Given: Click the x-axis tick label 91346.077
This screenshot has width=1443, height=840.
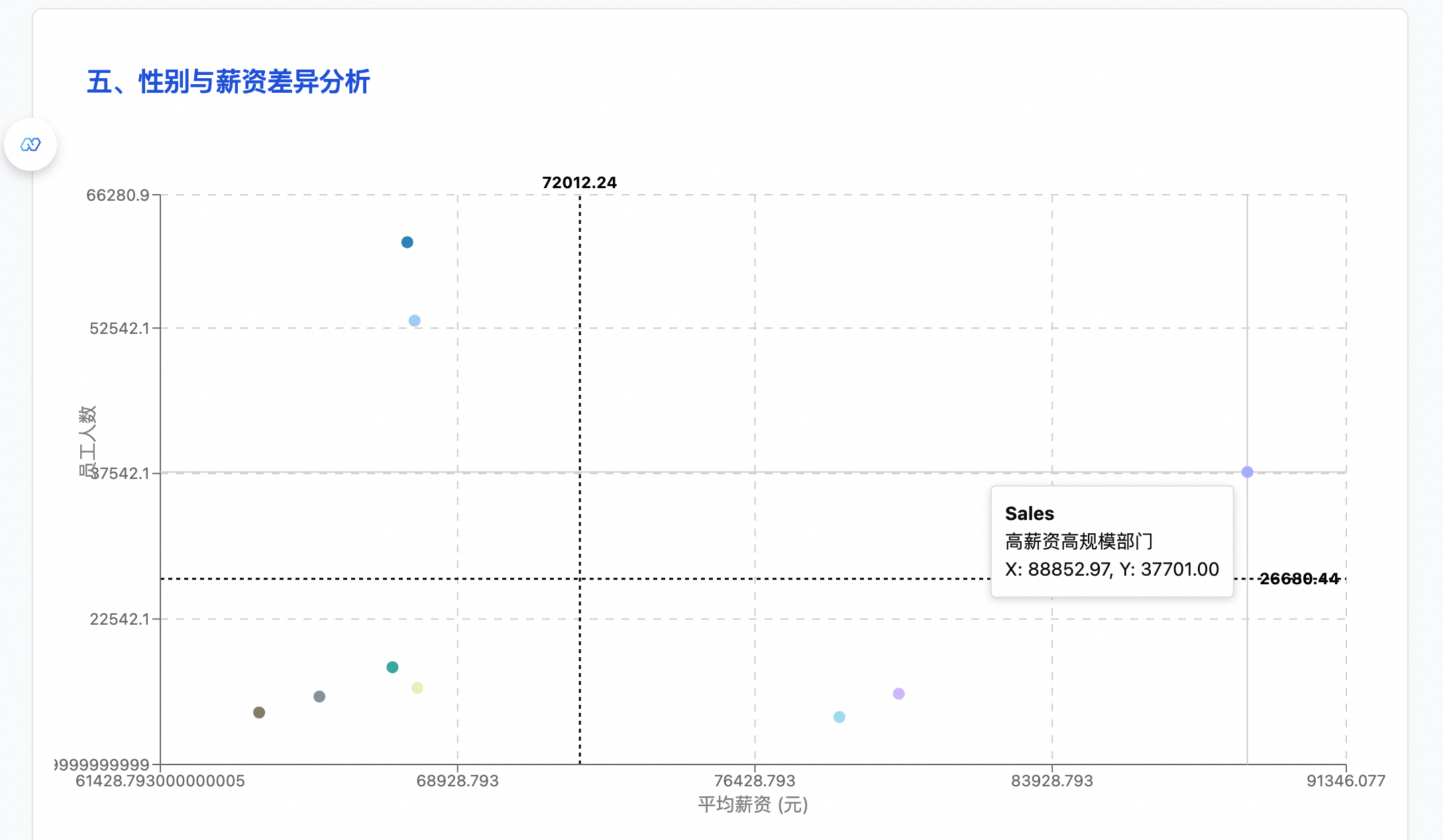Looking at the screenshot, I should 1345,781.
